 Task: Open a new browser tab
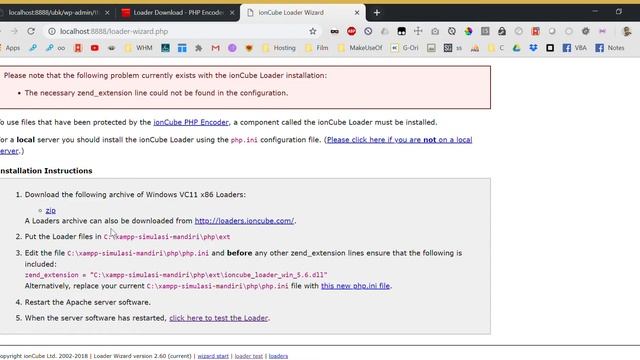coord(377,13)
